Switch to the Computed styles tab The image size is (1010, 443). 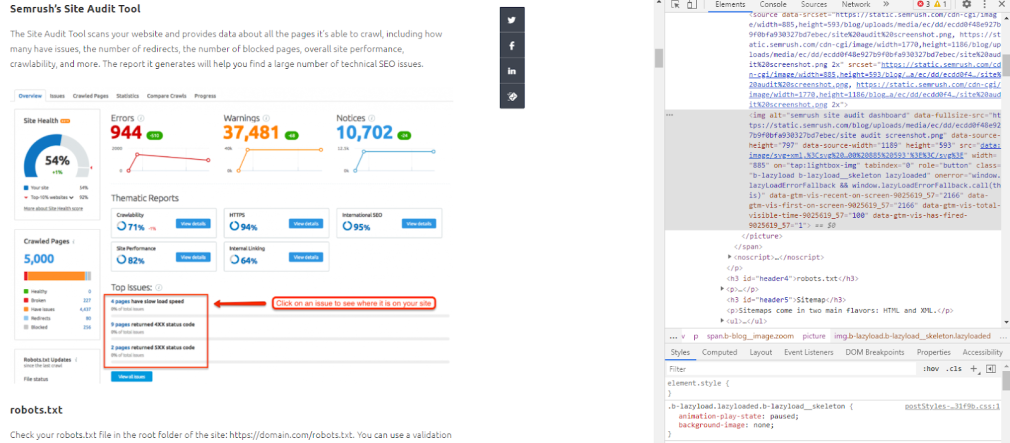point(719,352)
